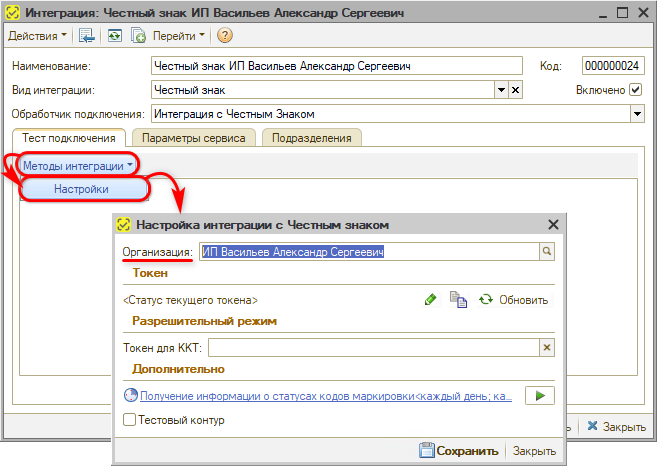The height and width of the screenshot is (466, 657).
Task: Click the copy token icon
Action: (458, 299)
